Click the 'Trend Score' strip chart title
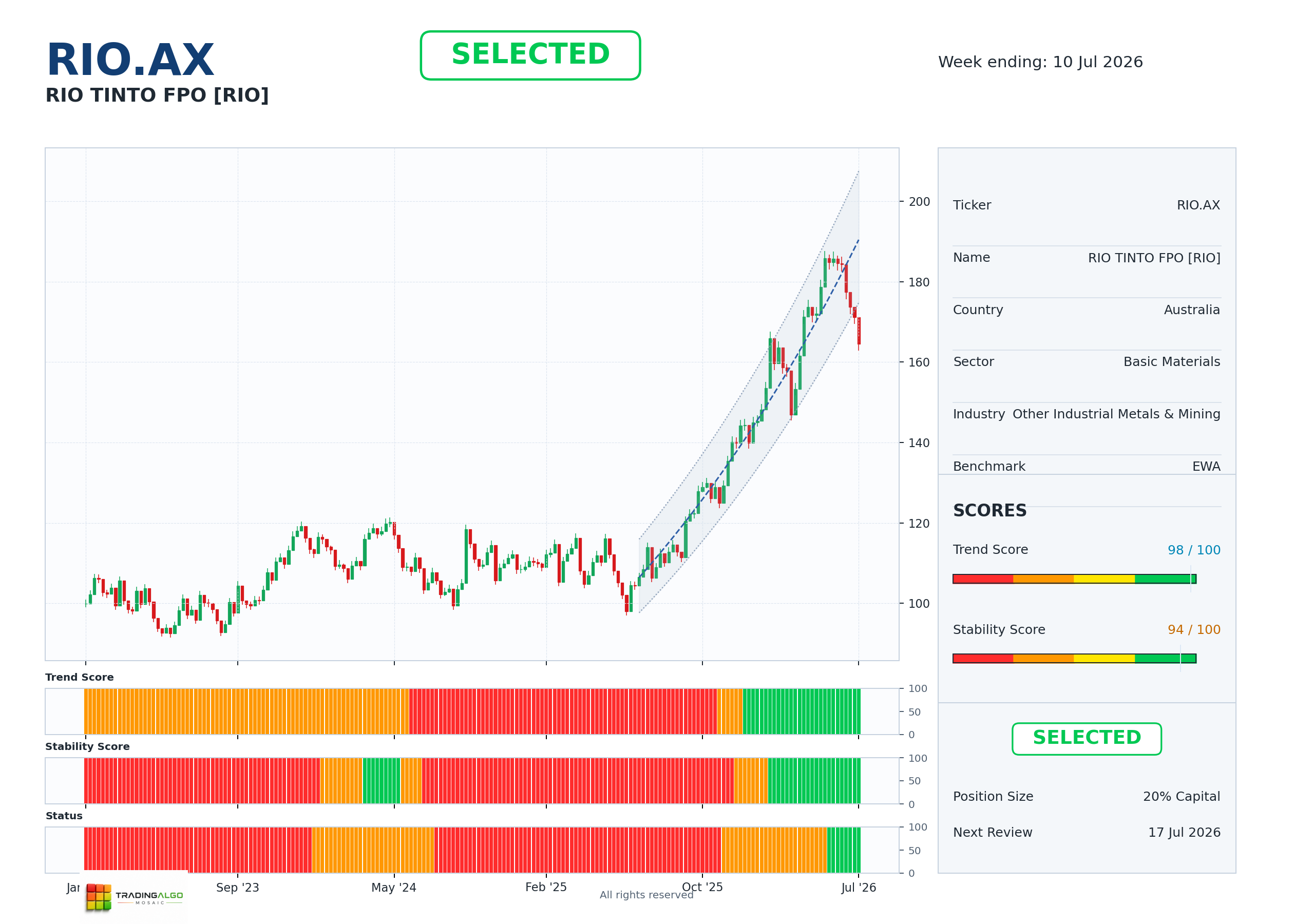Screen dimensions: 1294x924 click(80, 677)
